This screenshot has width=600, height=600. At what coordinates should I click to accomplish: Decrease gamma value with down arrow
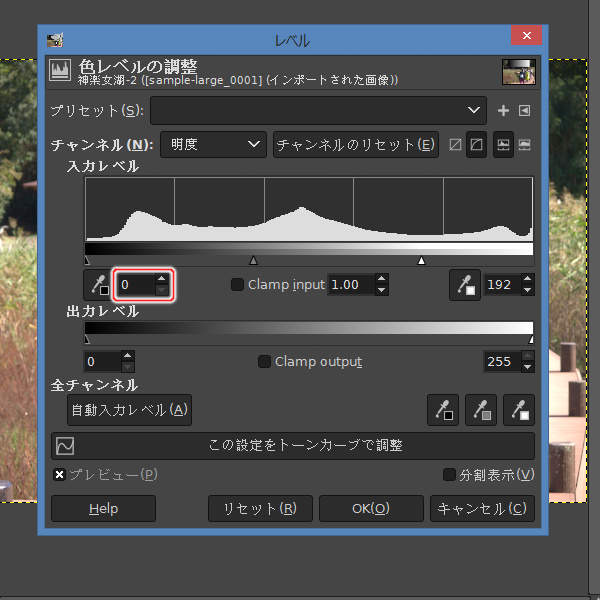pos(382,290)
